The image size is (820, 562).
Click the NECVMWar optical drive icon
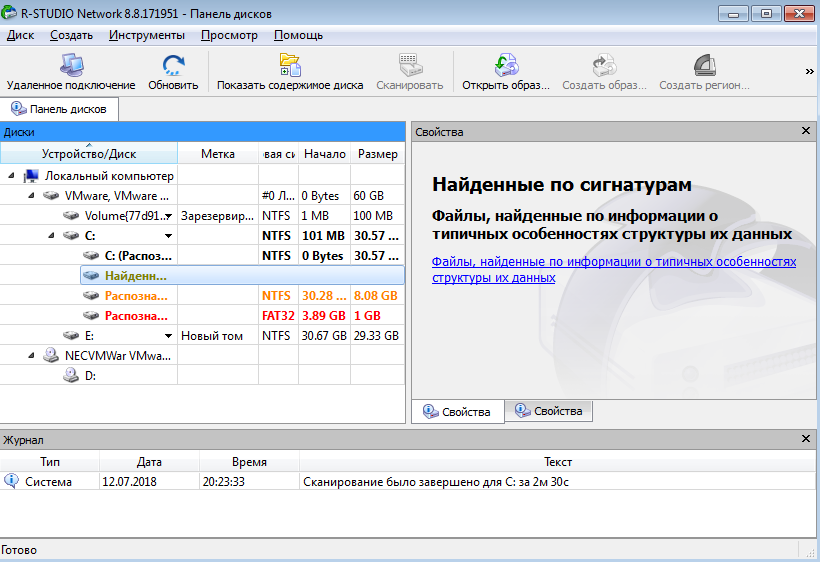click(51, 355)
